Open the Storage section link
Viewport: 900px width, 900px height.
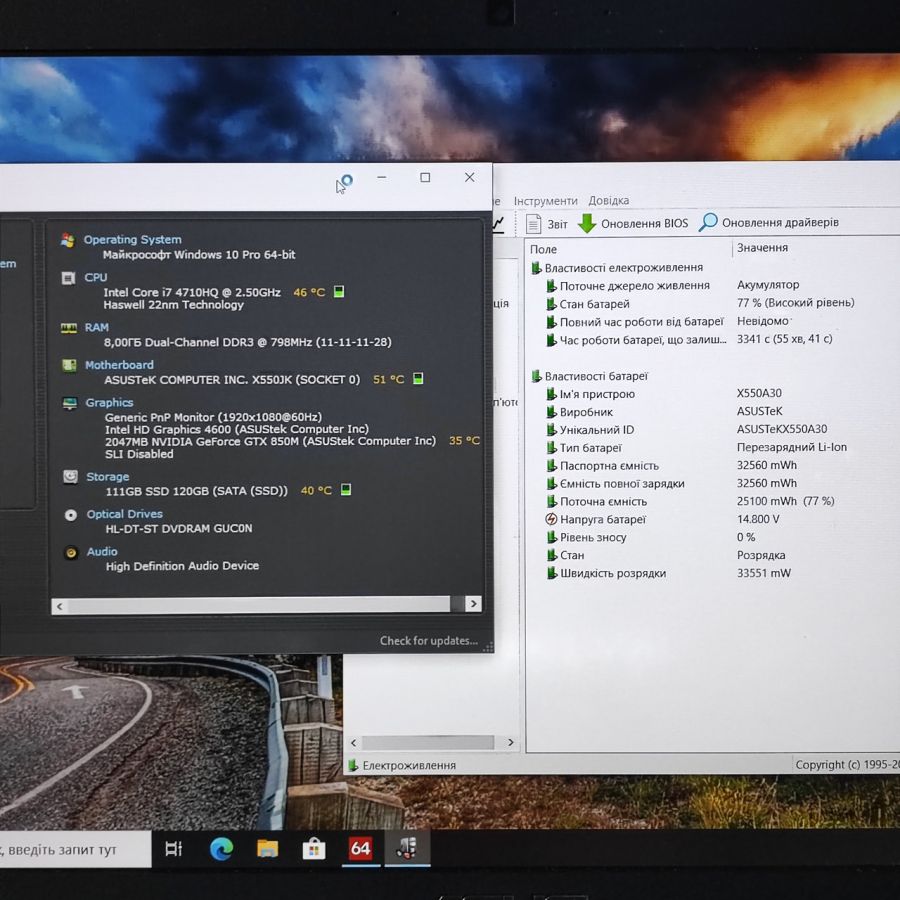pos(107,477)
